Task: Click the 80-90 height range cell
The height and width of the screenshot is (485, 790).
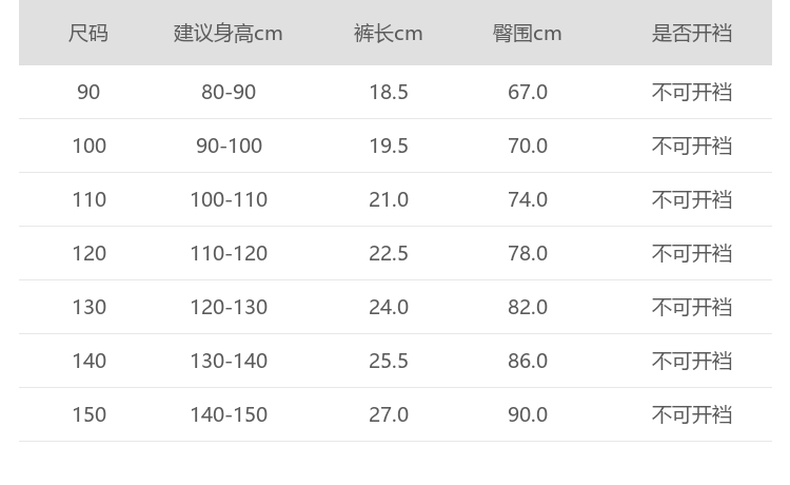Action: [x=228, y=92]
